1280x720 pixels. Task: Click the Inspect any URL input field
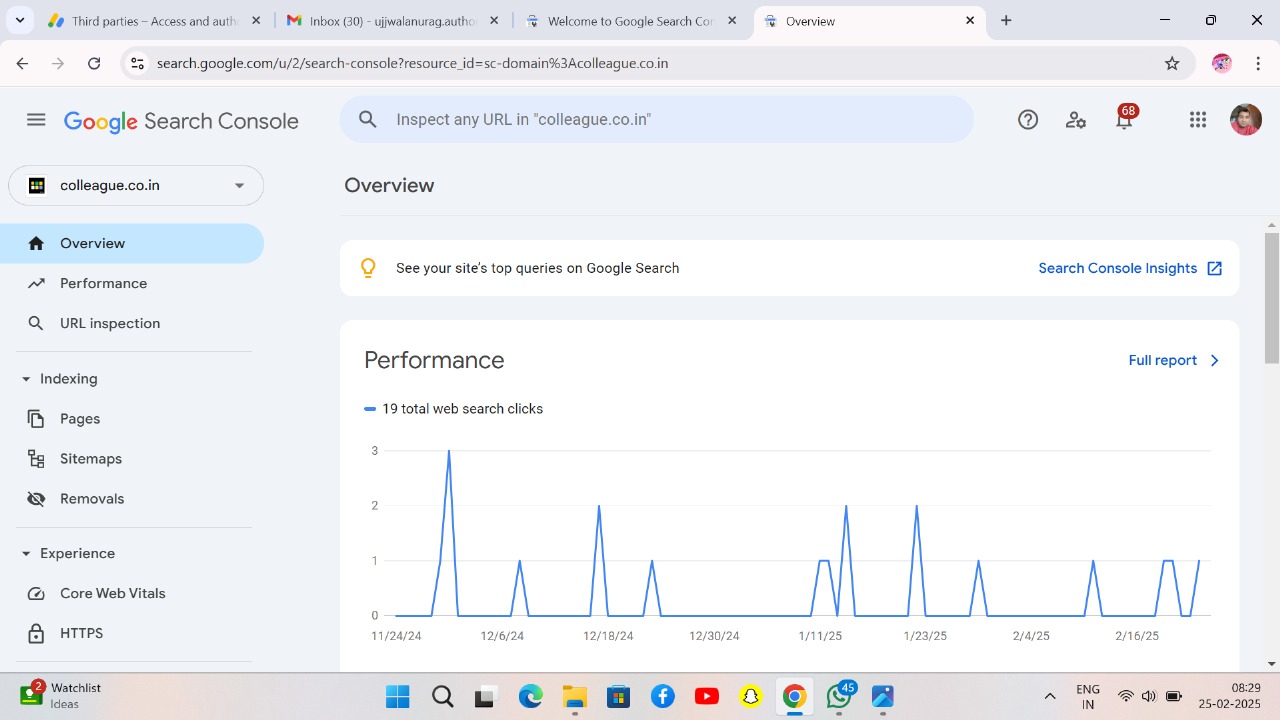(x=656, y=119)
